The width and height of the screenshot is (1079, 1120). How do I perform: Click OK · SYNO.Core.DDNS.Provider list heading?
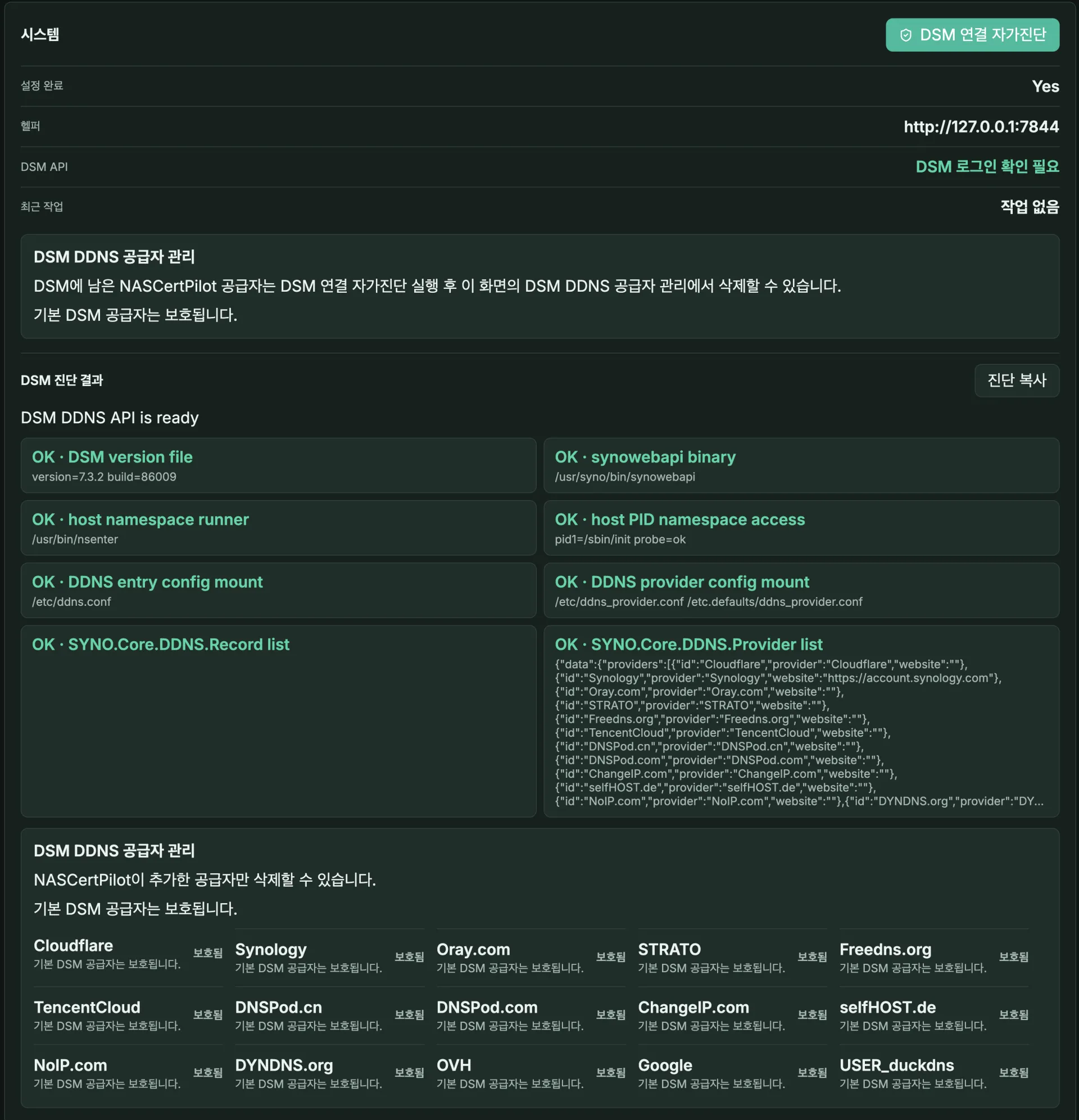[688, 645]
